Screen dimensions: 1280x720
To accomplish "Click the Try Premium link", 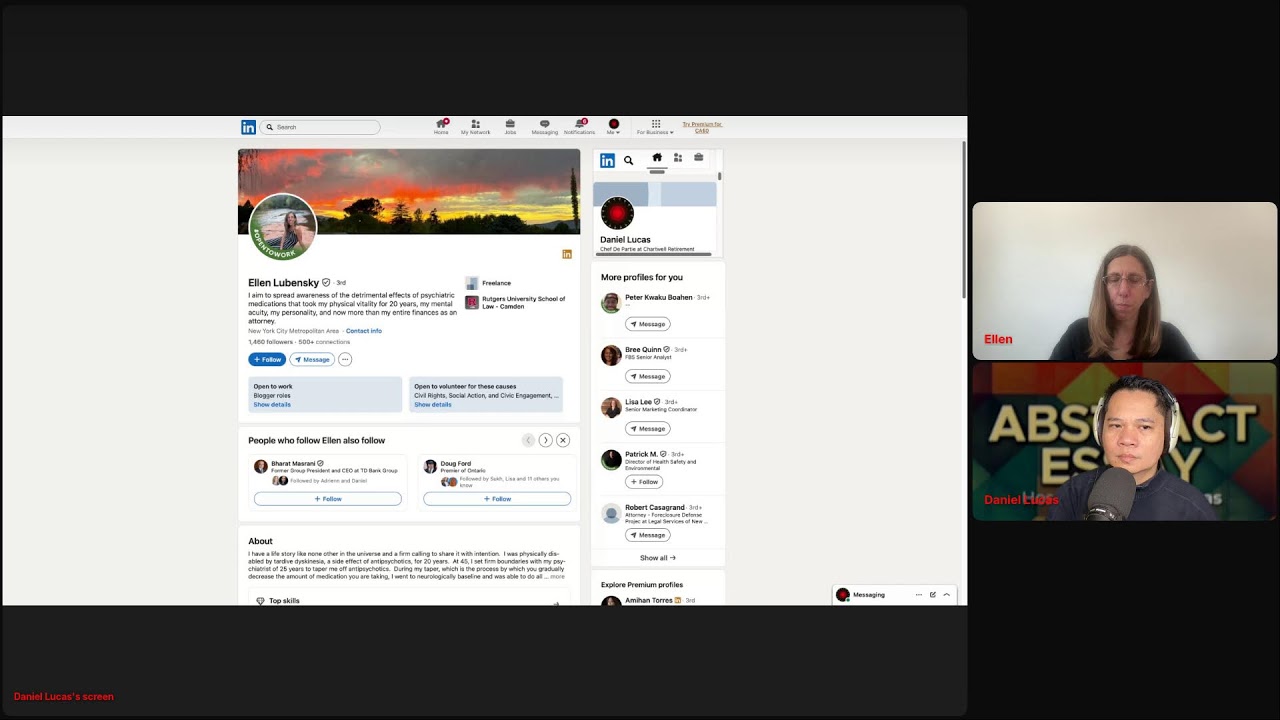I will [702, 127].
